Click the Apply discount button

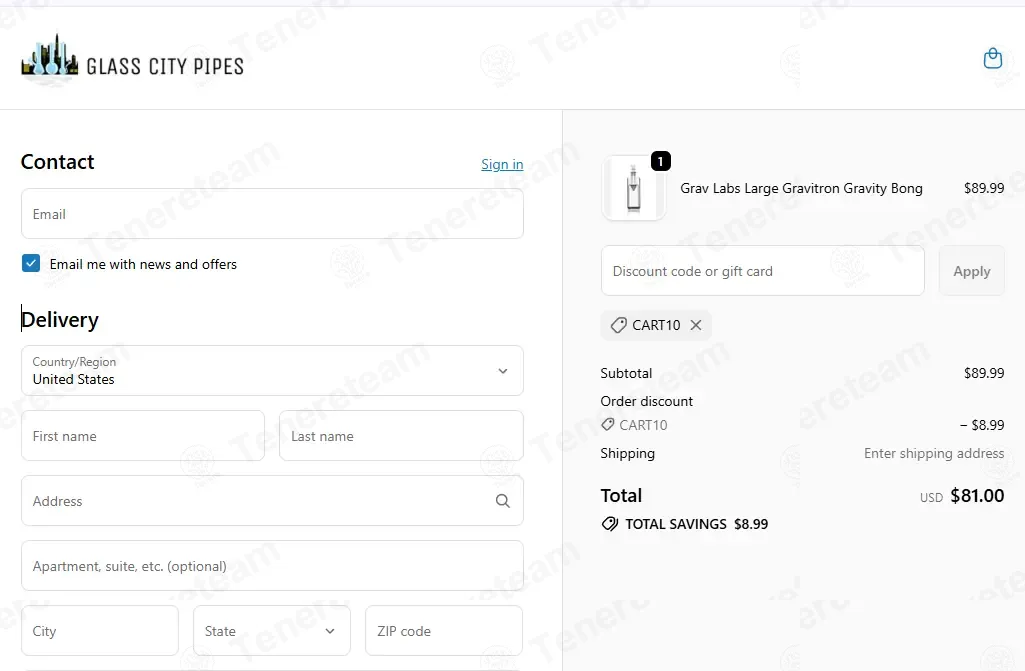[x=971, y=271]
